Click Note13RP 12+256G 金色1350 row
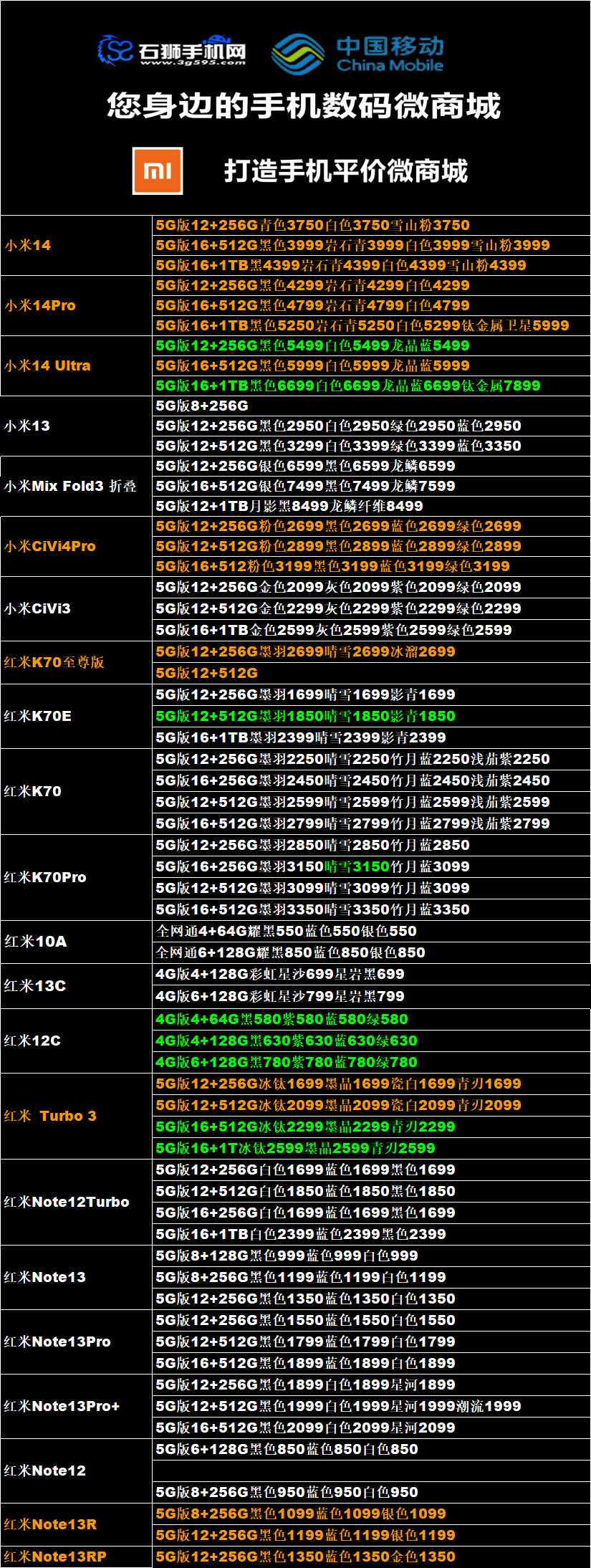The width and height of the screenshot is (591, 1568). coord(372,1557)
